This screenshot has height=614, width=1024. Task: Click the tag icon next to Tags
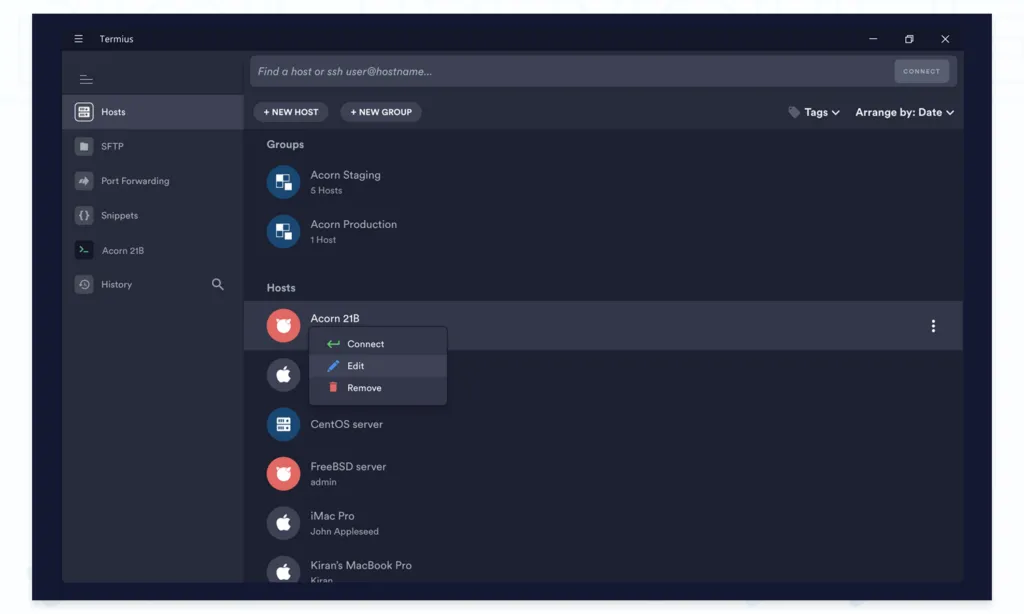(794, 112)
